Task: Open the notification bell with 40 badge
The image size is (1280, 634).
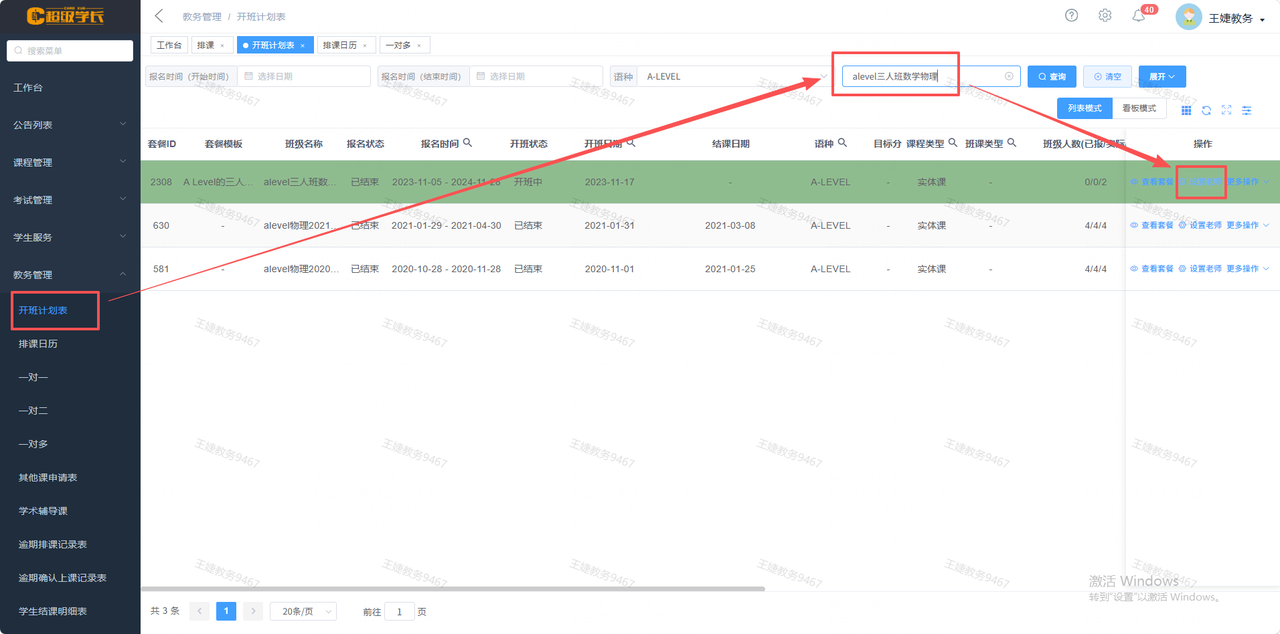Action: point(1138,16)
